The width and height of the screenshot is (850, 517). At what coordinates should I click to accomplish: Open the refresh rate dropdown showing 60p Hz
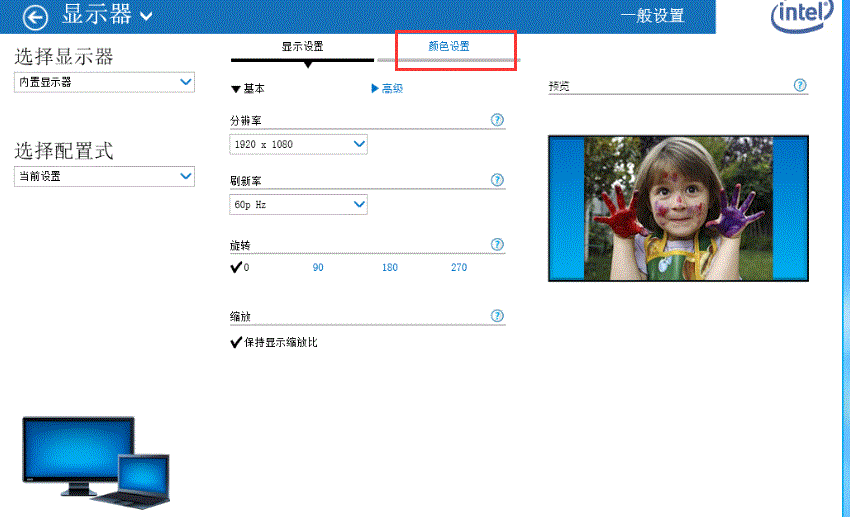[x=298, y=204]
